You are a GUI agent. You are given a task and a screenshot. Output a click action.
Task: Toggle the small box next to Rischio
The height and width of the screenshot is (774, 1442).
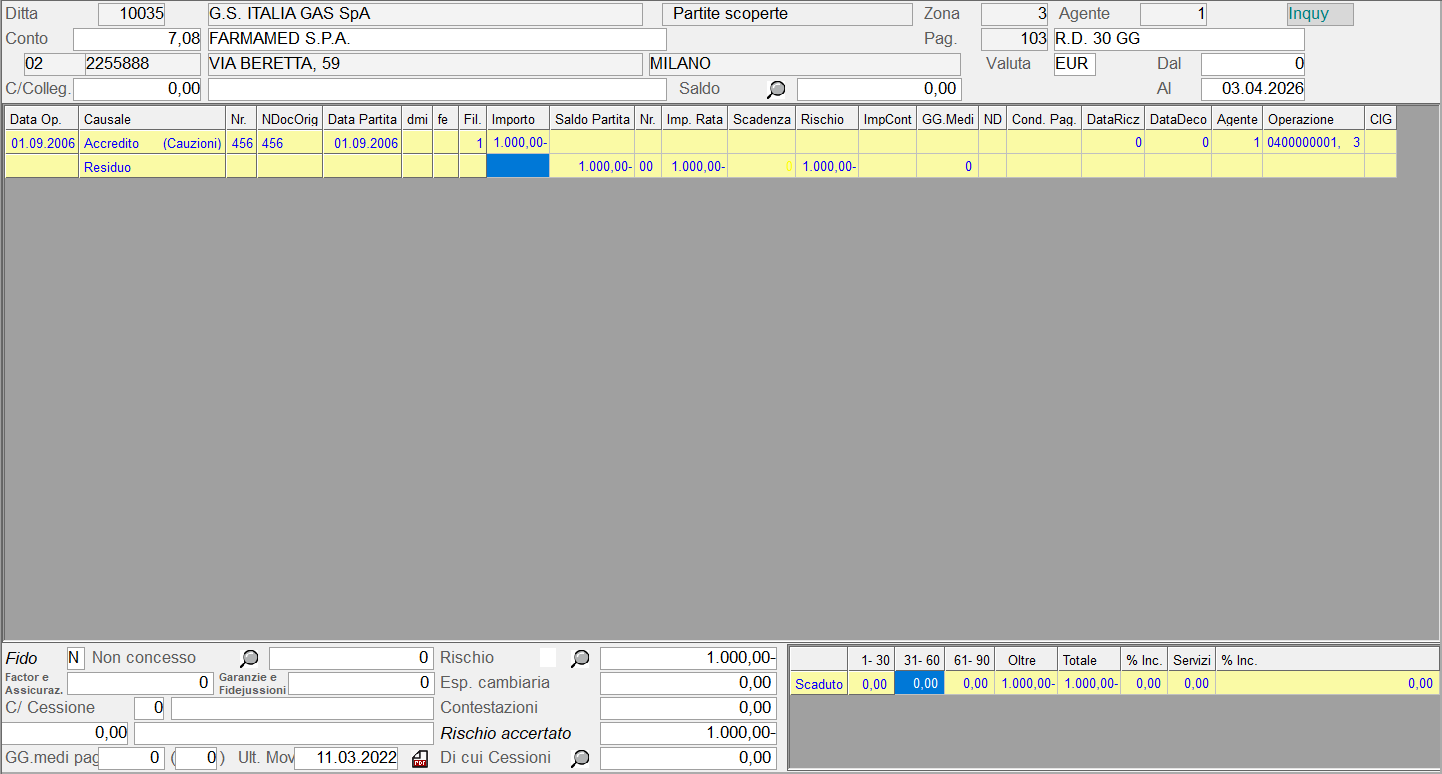pyautogui.click(x=547, y=658)
